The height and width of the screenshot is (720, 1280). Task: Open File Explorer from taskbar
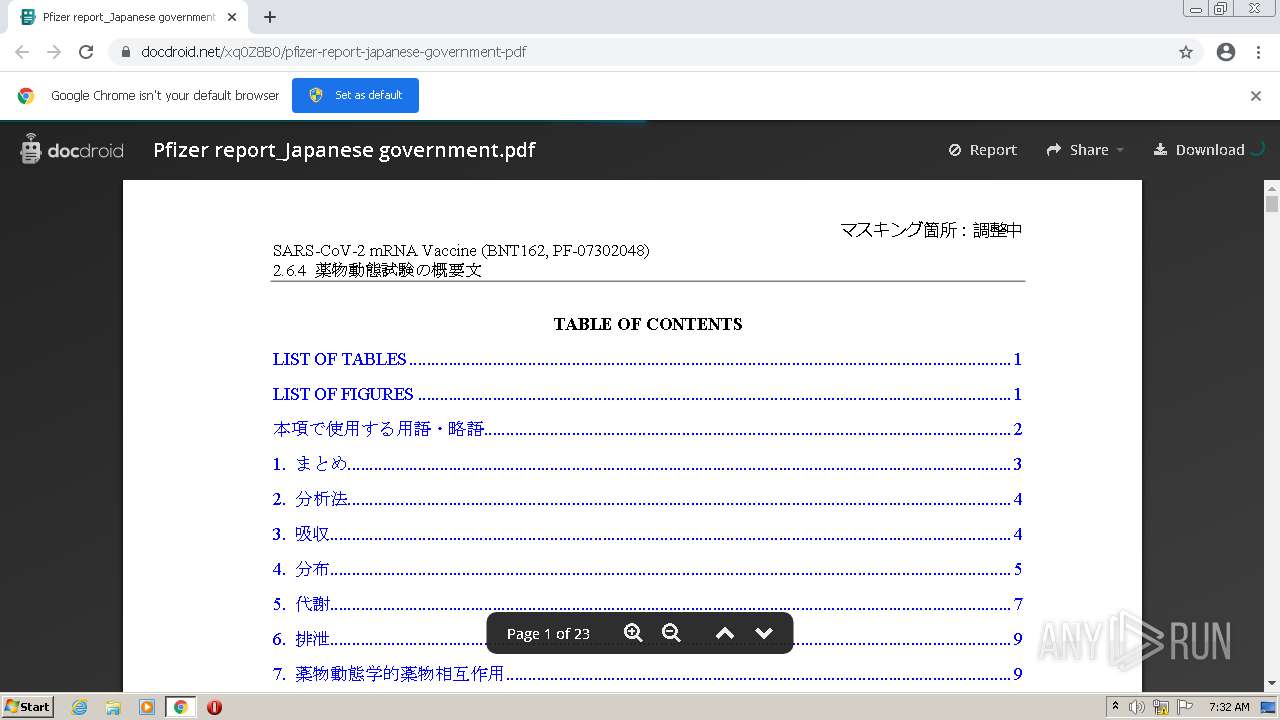(x=113, y=707)
